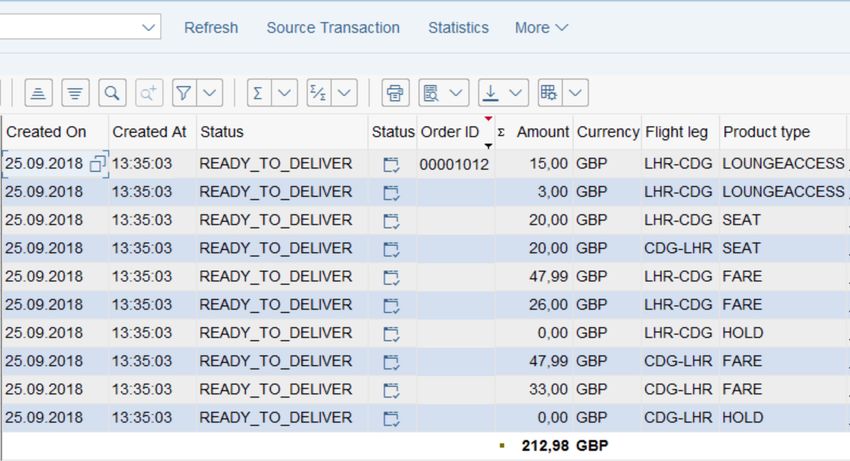Open the combo box at top left
This screenshot has height=461, width=850.
click(x=80, y=27)
